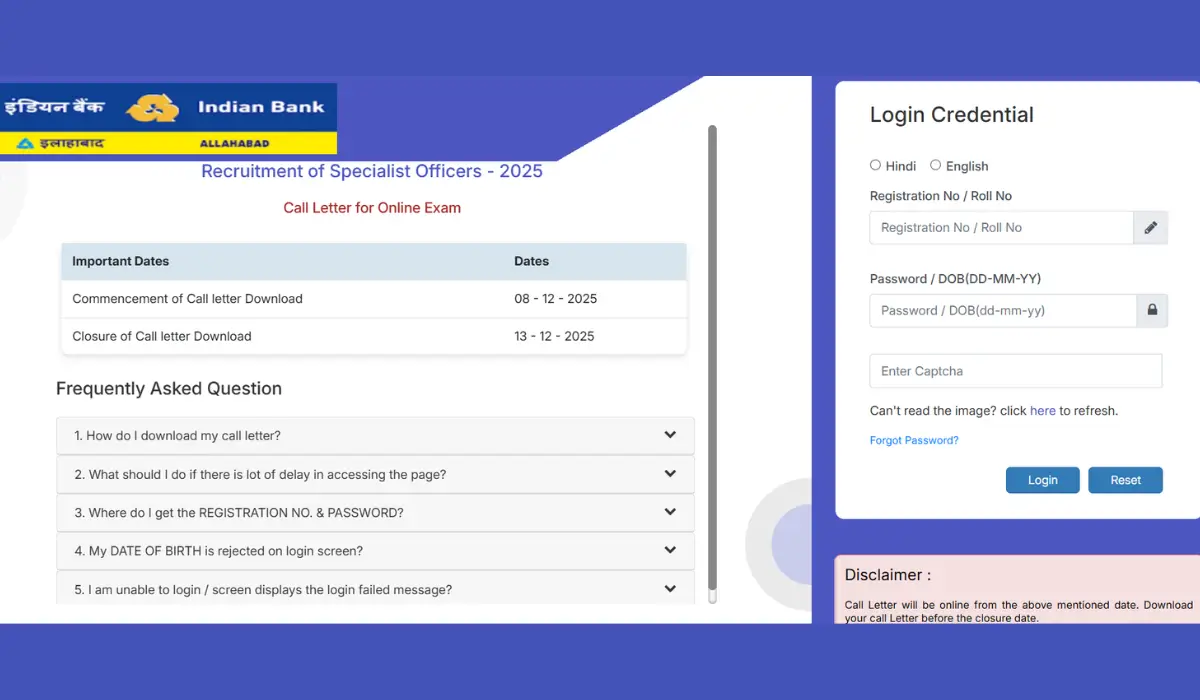Click the pencil icon beside Registration No field
The width and height of the screenshot is (1200, 700).
coord(1150,227)
